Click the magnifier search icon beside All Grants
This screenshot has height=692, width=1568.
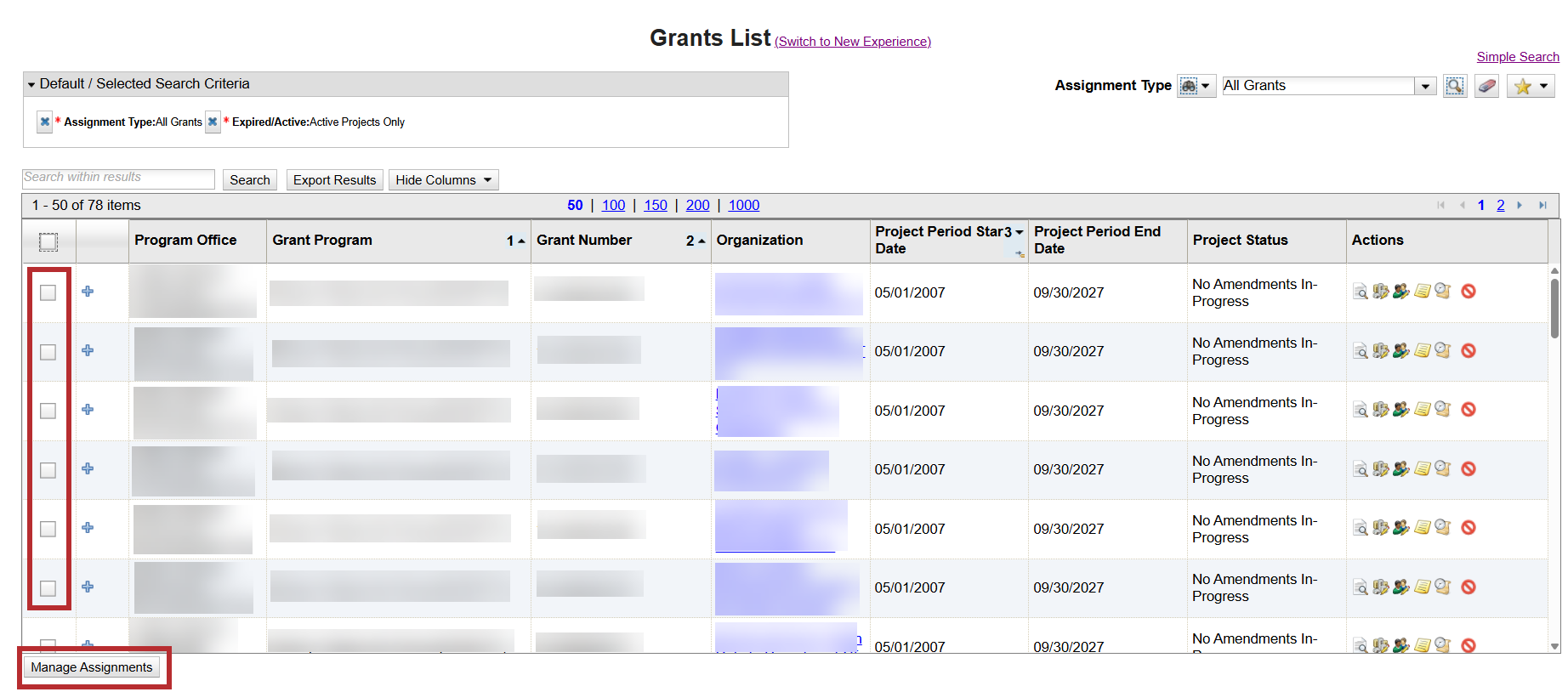coord(1454,86)
